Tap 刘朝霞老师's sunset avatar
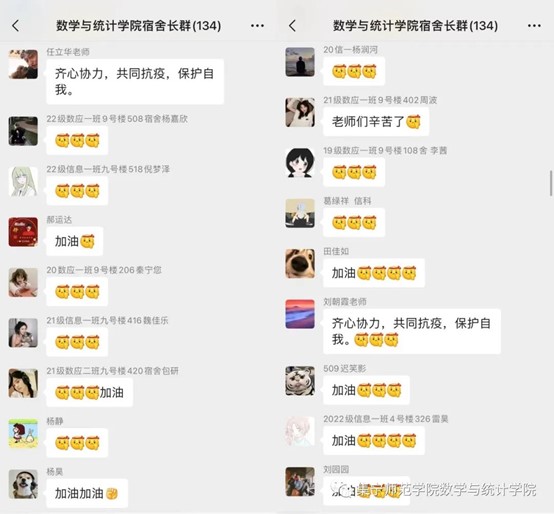554x514 pixels. click(x=300, y=314)
